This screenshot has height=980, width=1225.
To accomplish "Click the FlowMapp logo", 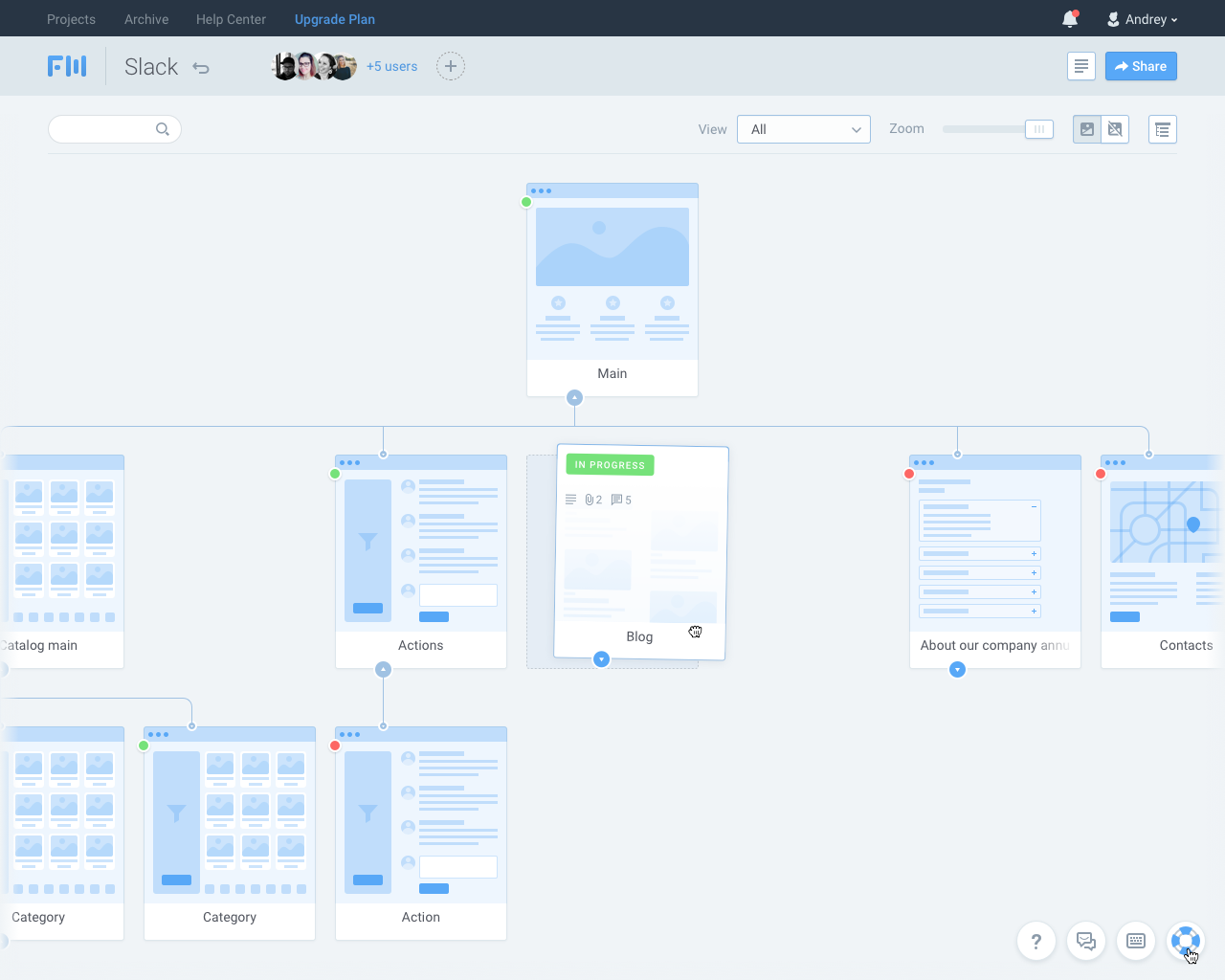I will 67,66.
